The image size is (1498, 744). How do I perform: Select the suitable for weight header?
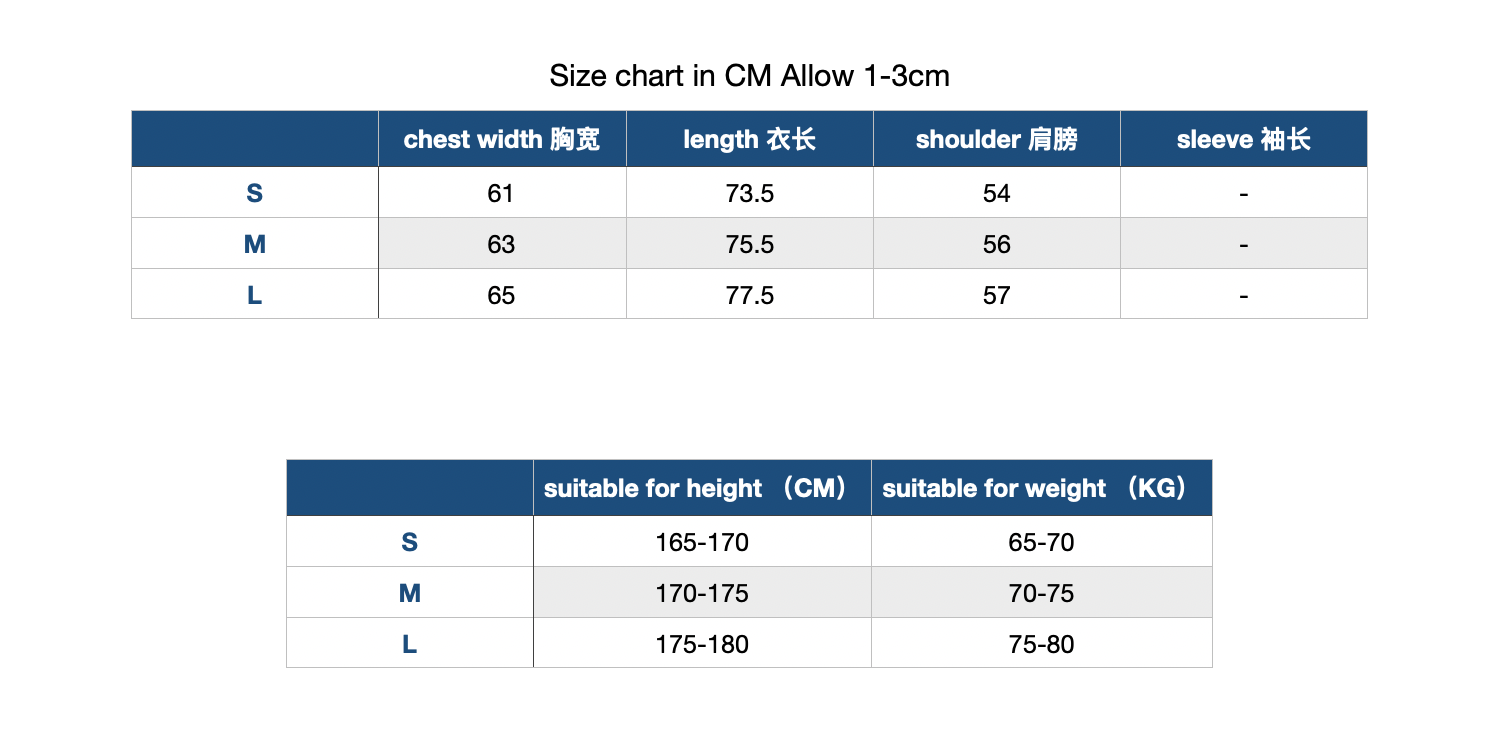coord(1041,488)
